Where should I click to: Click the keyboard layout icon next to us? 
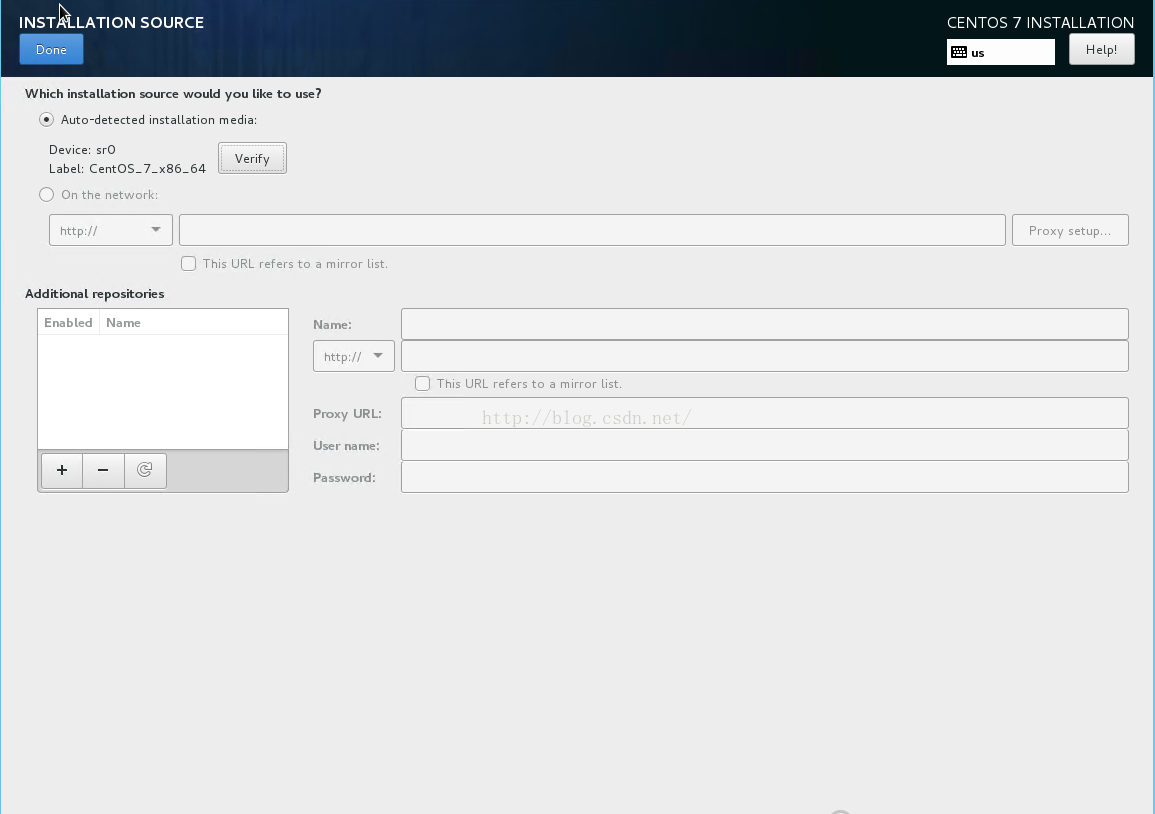[x=958, y=52]
